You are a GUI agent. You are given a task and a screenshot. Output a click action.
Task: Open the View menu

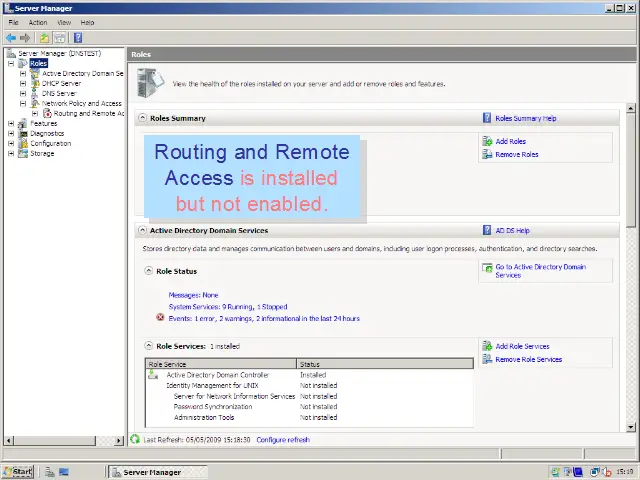64,22
